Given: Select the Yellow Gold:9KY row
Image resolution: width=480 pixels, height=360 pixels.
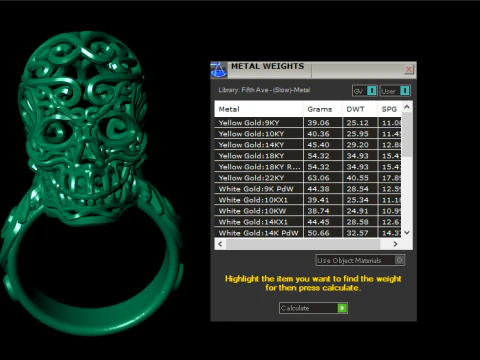Looking at the screenshot, I should tap(308, 123).
